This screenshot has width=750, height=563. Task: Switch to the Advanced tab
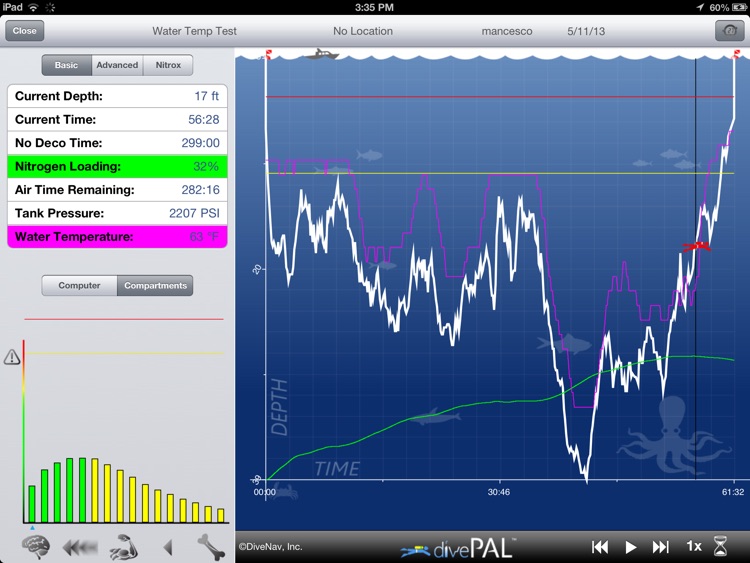point(117,65)
